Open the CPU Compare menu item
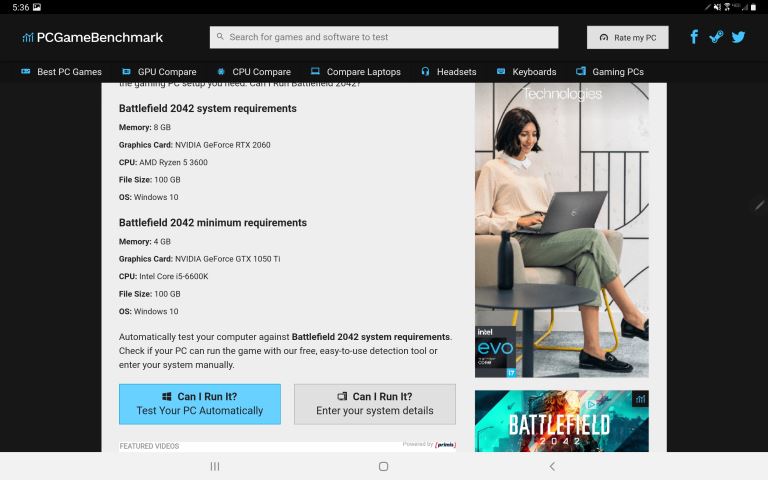768x480 pixels. click(x=262, y=72)
